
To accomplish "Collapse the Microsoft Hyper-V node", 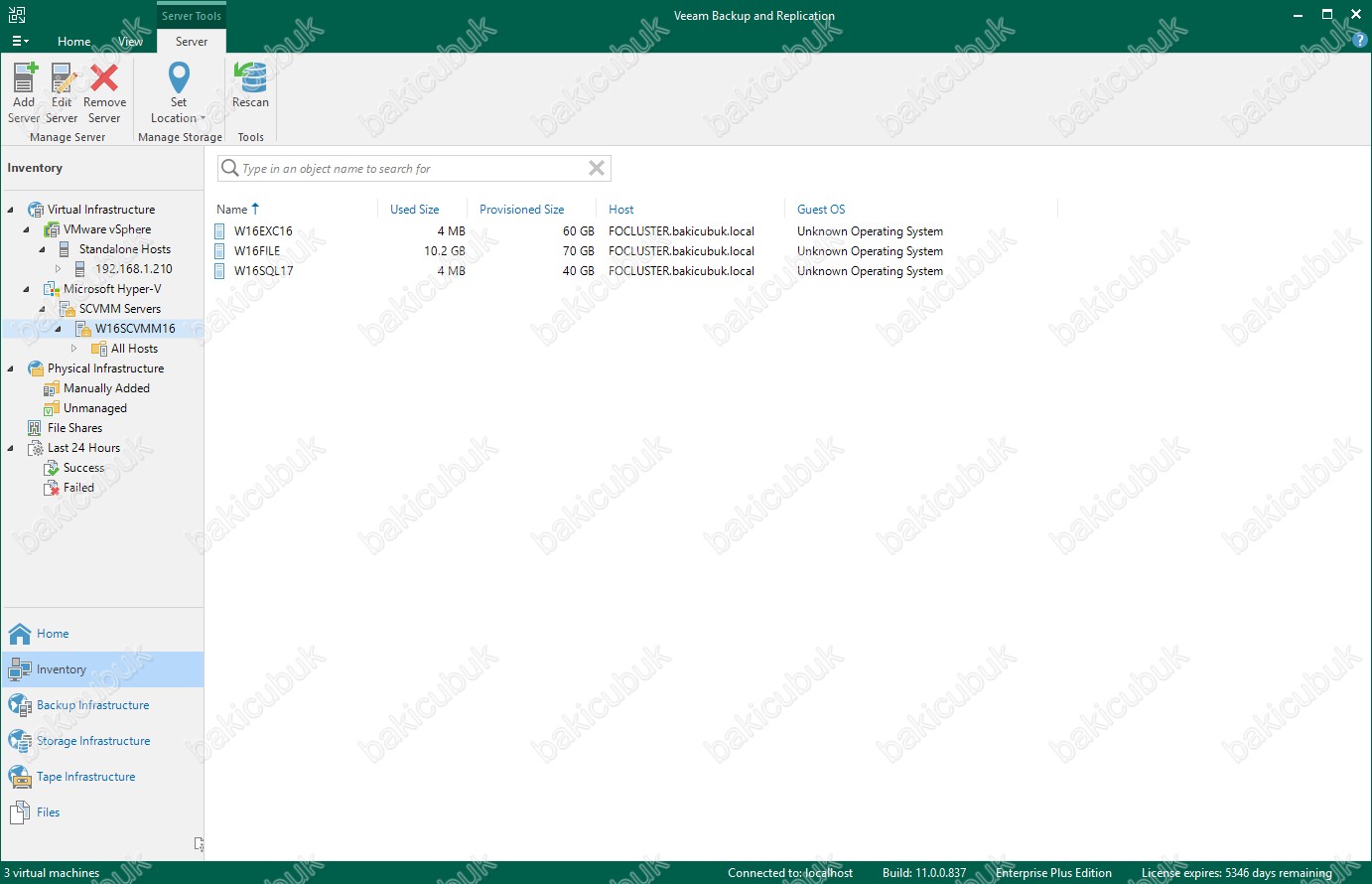I will pos(27,289).
